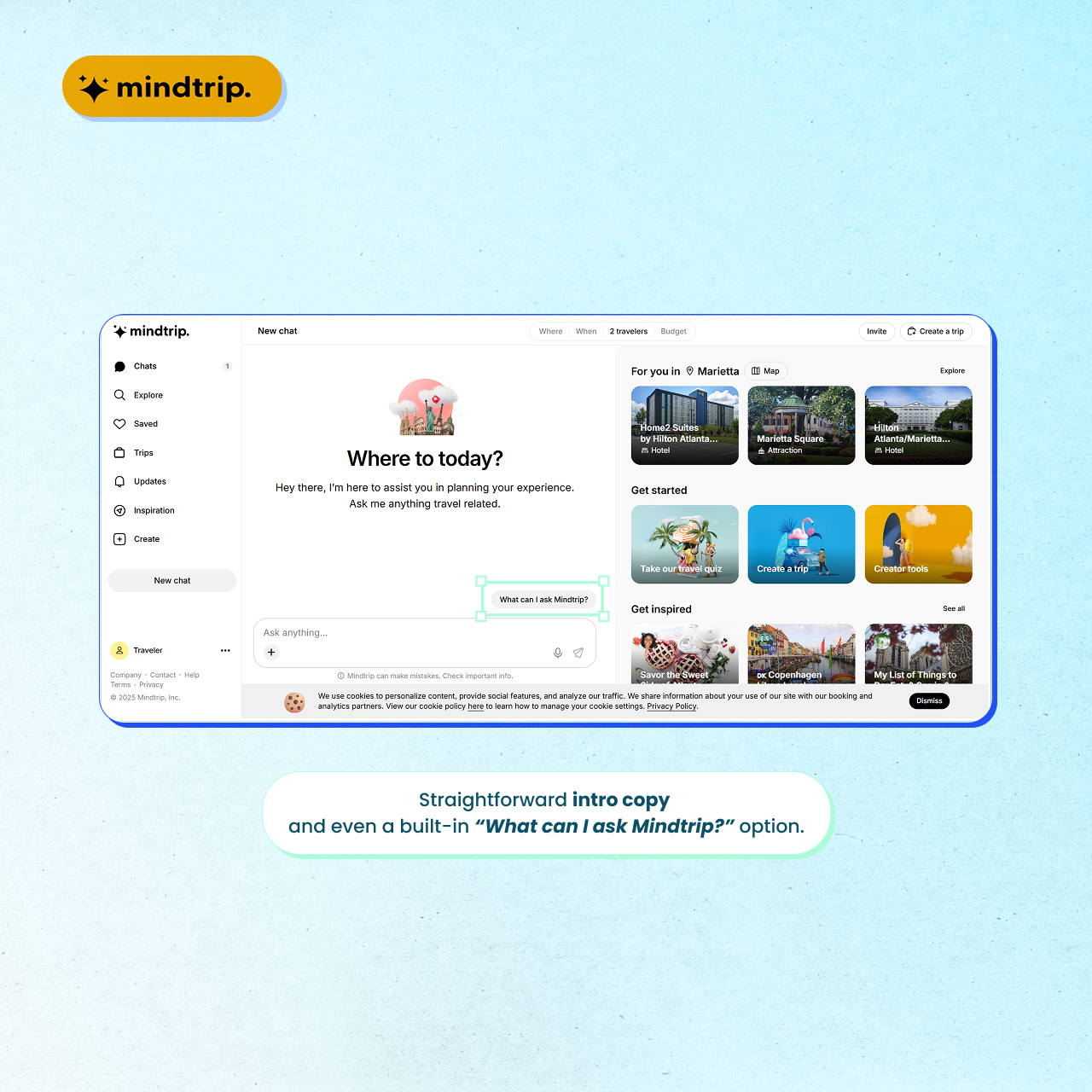Open the Creator tools card

(919, 544)
